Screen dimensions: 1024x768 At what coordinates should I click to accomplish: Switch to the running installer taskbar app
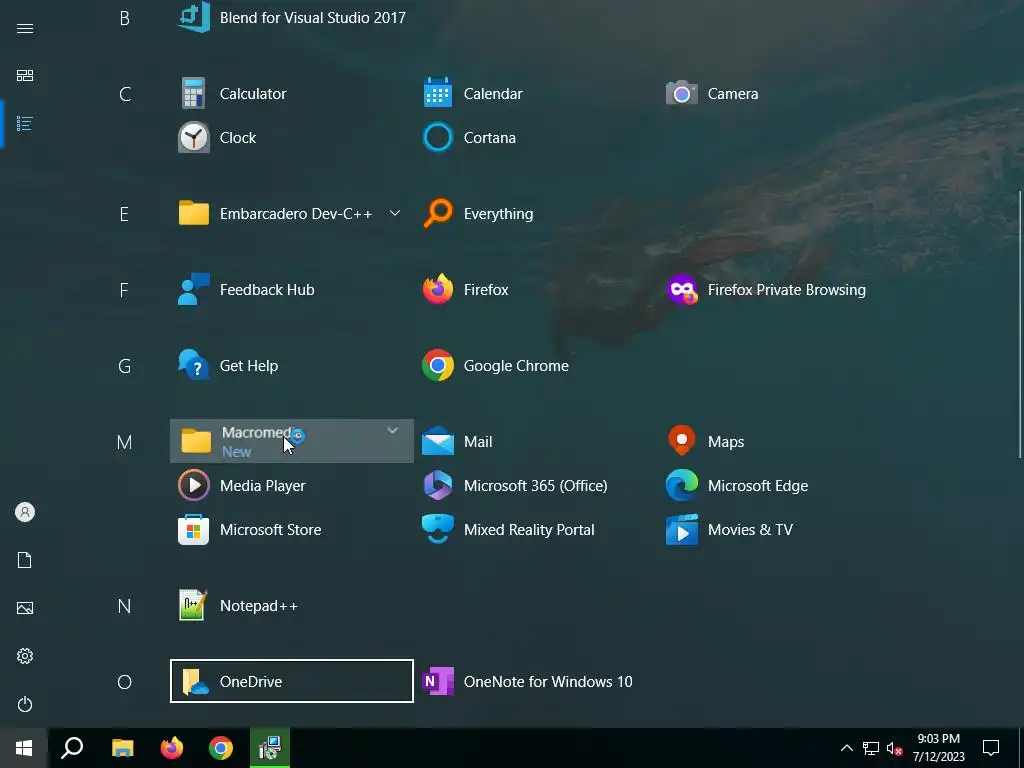coord(270,748)
